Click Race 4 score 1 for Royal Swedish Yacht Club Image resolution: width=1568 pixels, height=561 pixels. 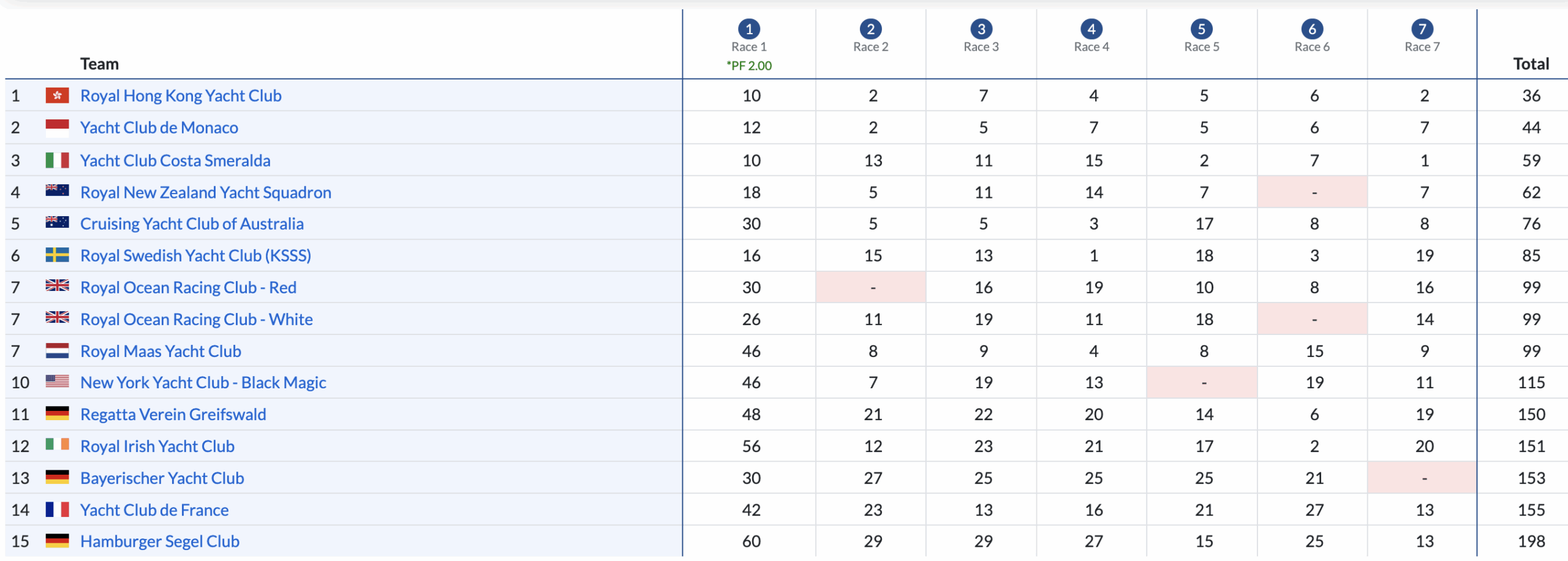tap(1094, 256)
